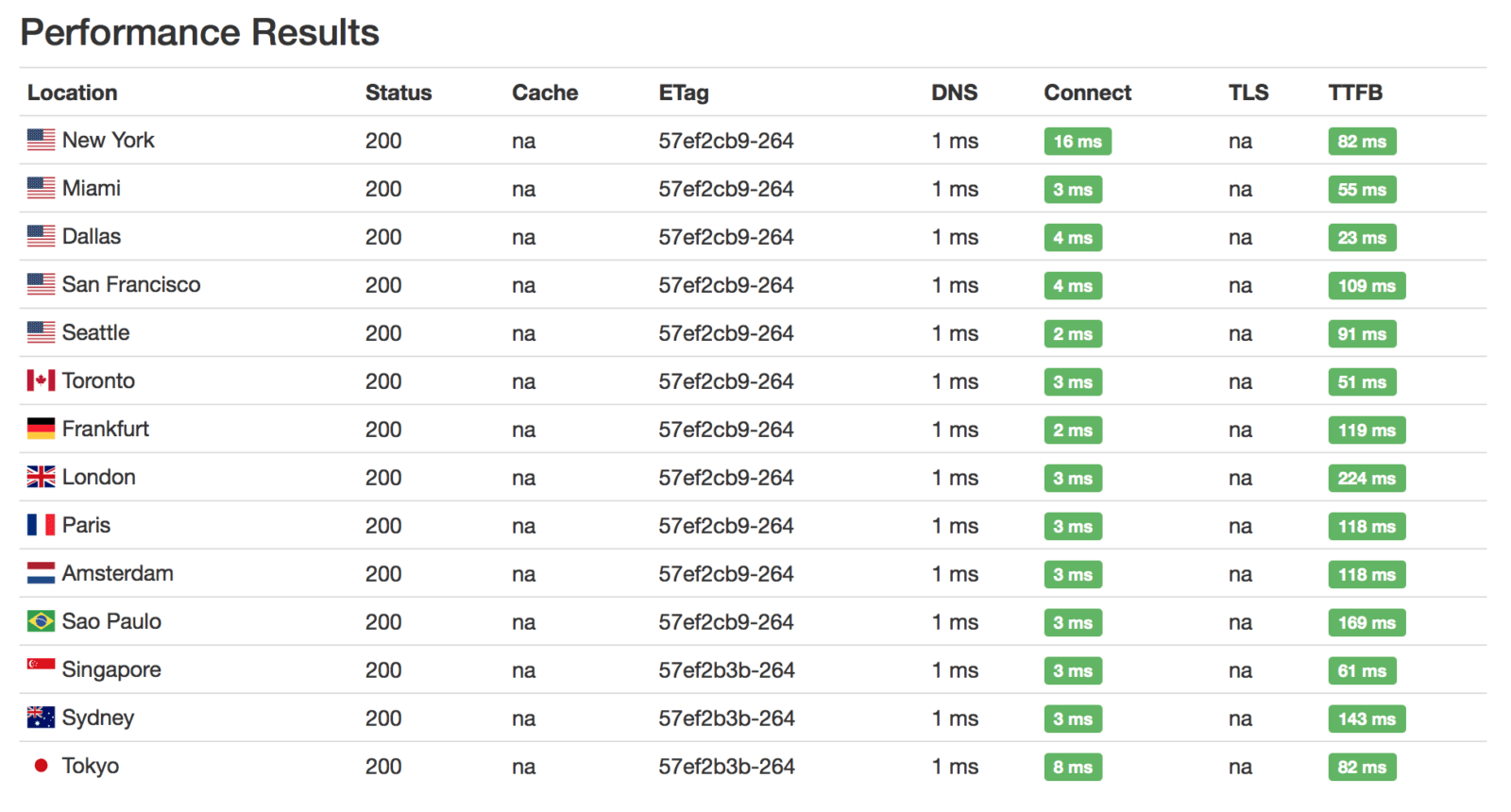Click the Connect column header

pyautogui.click(x=1087, y=93)
